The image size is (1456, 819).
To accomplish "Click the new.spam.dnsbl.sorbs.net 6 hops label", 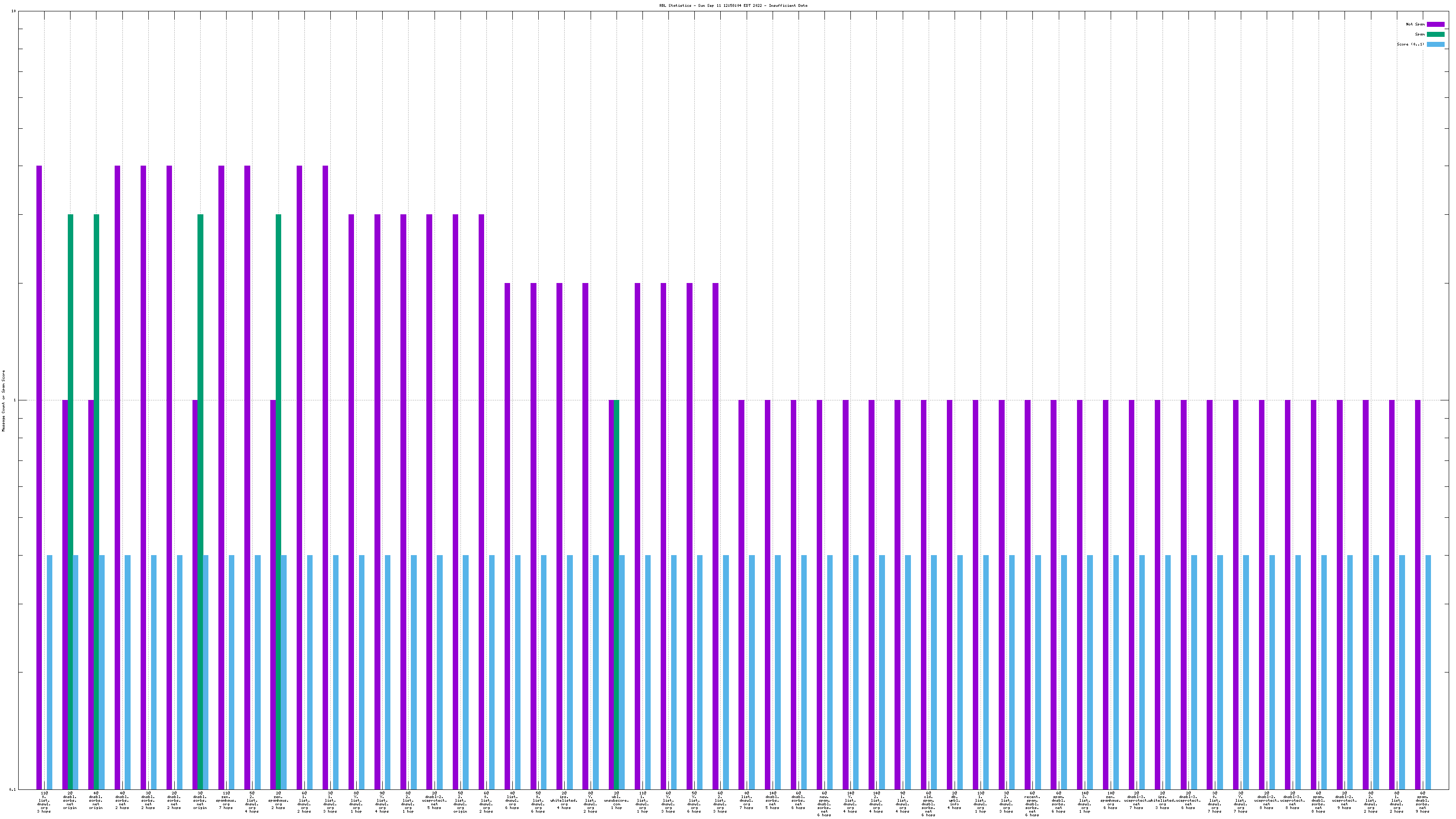I will (824, 804).
